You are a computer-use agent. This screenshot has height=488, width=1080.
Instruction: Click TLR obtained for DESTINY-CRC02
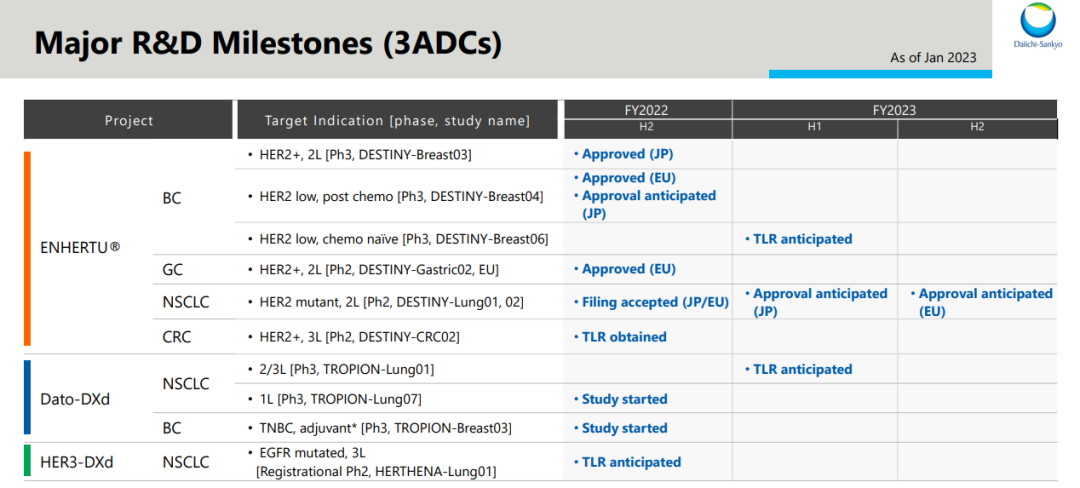tap(624, 337)
